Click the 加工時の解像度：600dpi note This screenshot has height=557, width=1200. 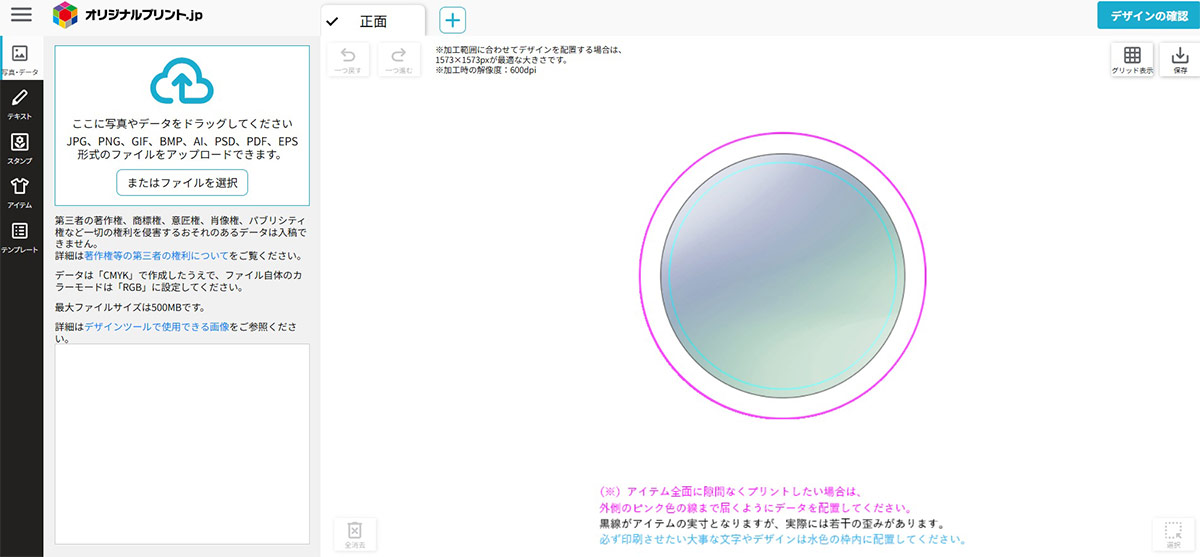[485, 70]
